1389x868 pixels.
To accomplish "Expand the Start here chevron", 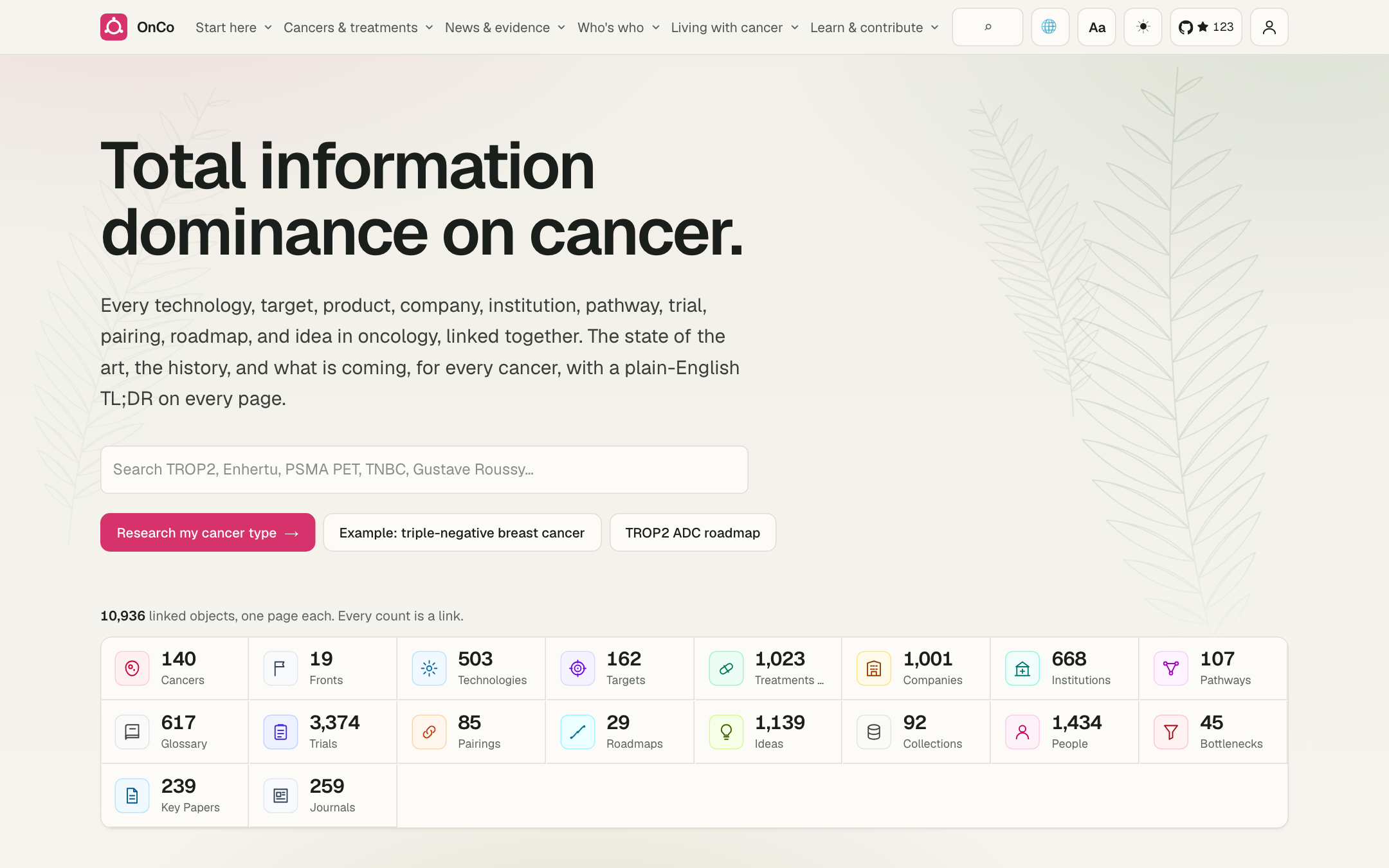I will click(268, 28).
